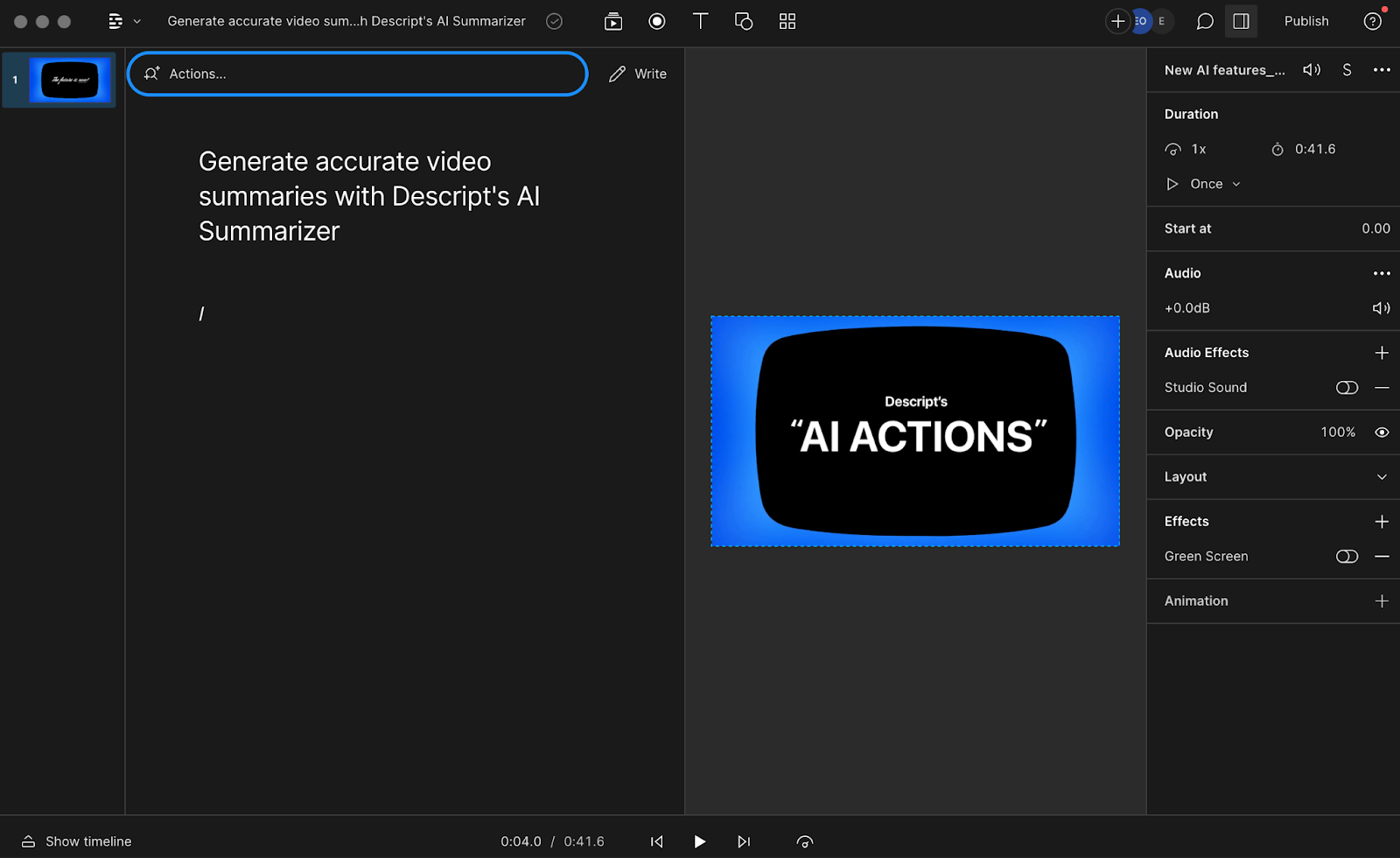Click the speaker icon in Audio row
The image size is (1400, 858).
coord(1382,308)
